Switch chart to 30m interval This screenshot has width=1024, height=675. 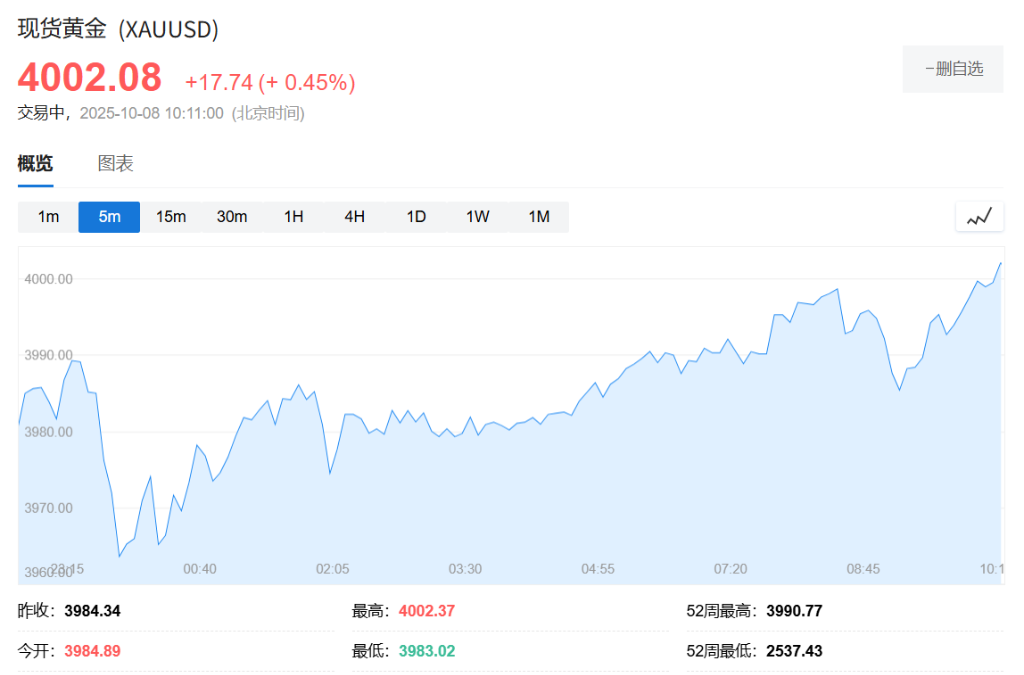(232, 217)
